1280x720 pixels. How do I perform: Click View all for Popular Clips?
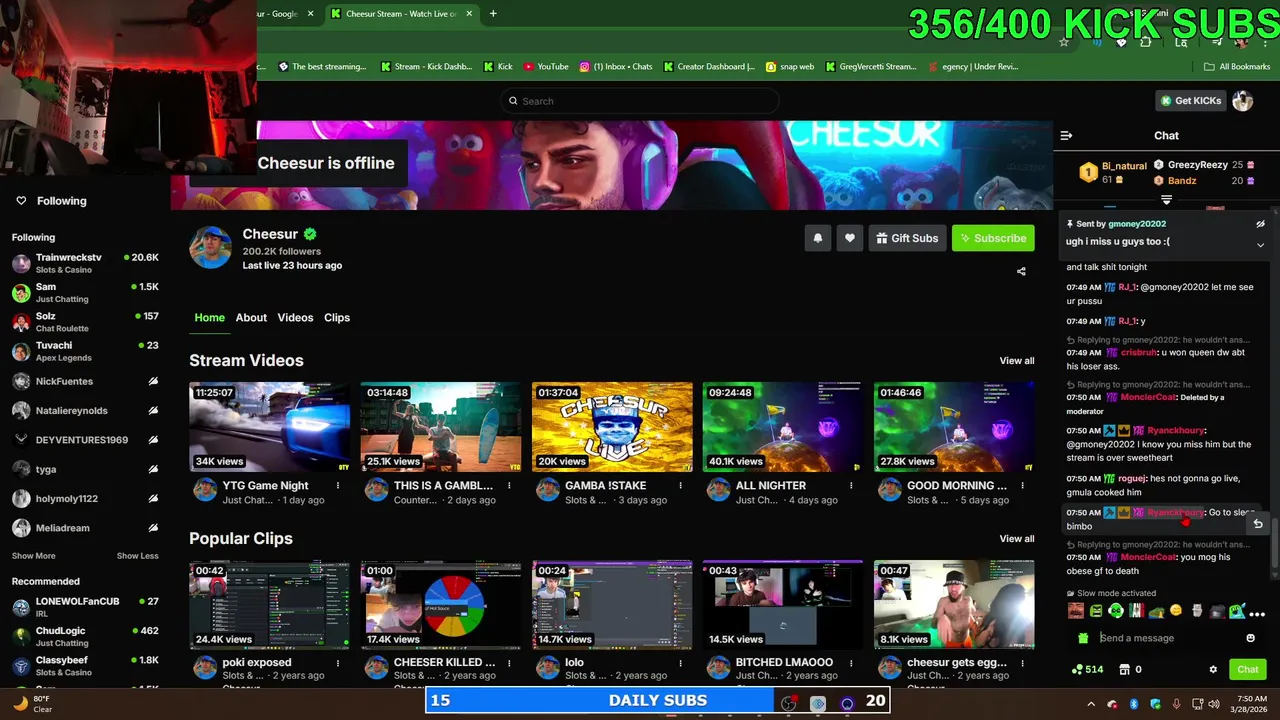point(1017,539)
